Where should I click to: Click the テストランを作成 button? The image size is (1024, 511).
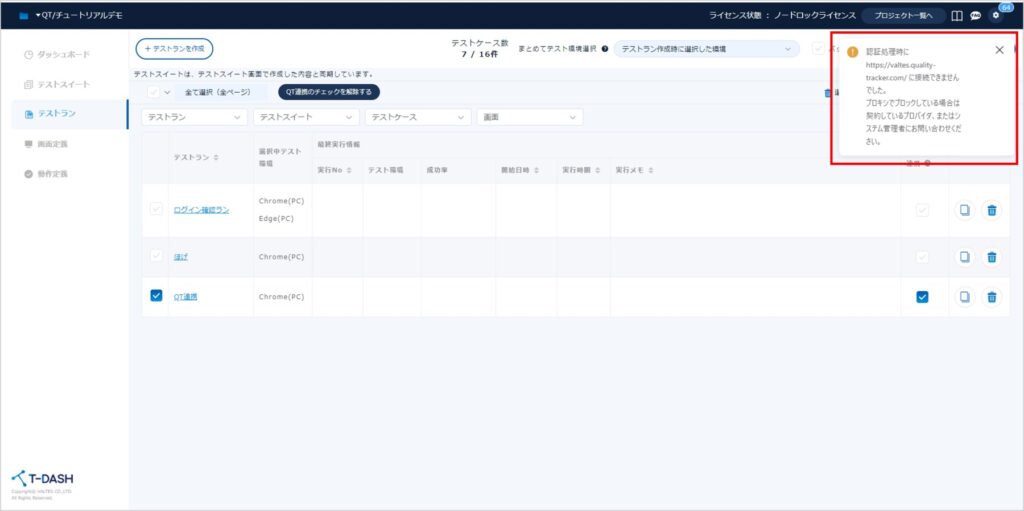174,49
